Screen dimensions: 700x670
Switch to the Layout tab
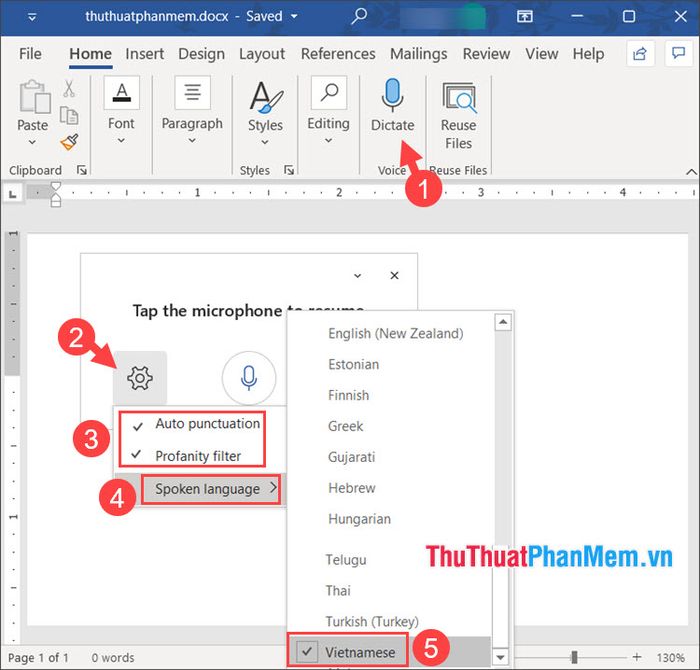262,54
